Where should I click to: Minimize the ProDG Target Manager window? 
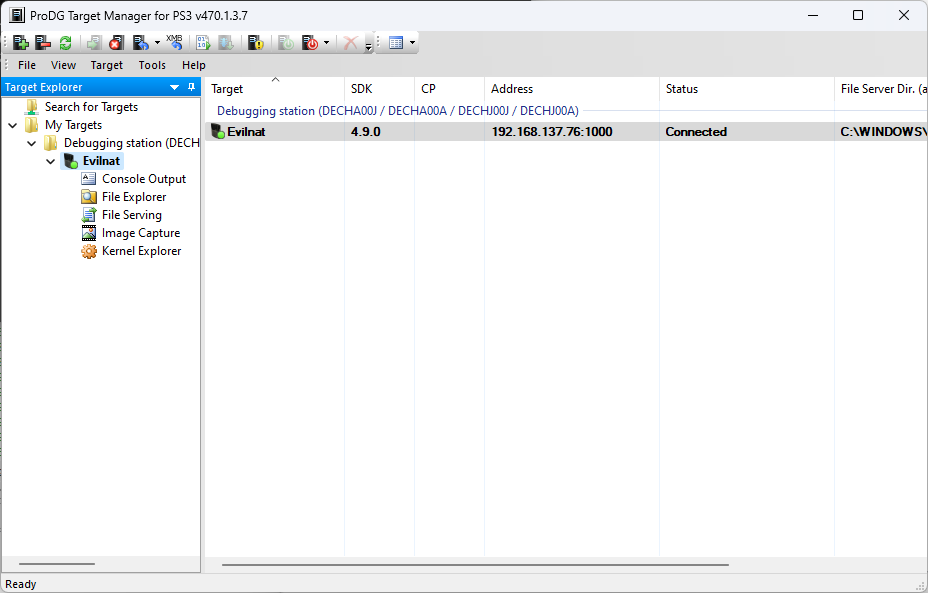pos(813,15)
